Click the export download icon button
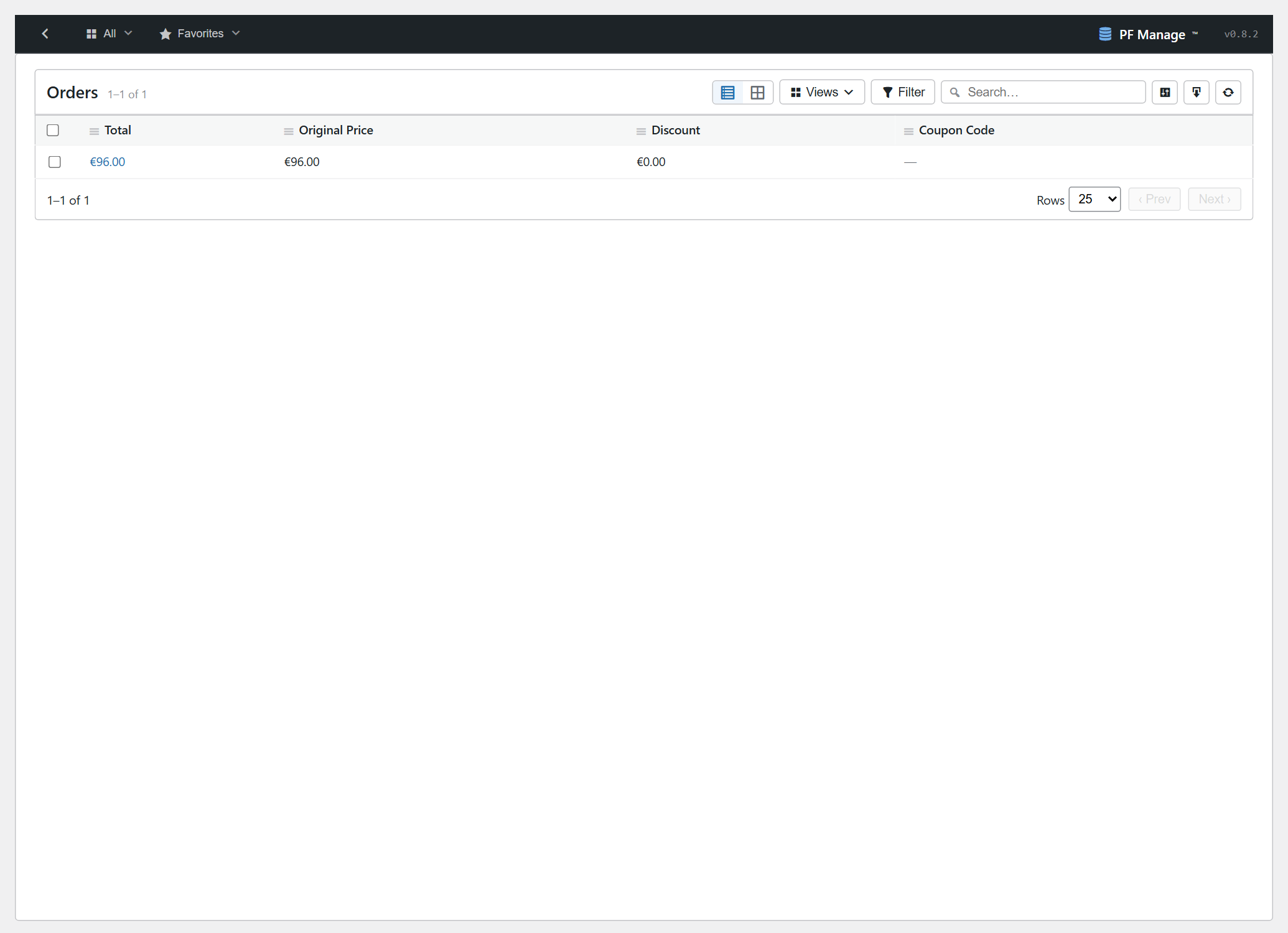 1197,93
